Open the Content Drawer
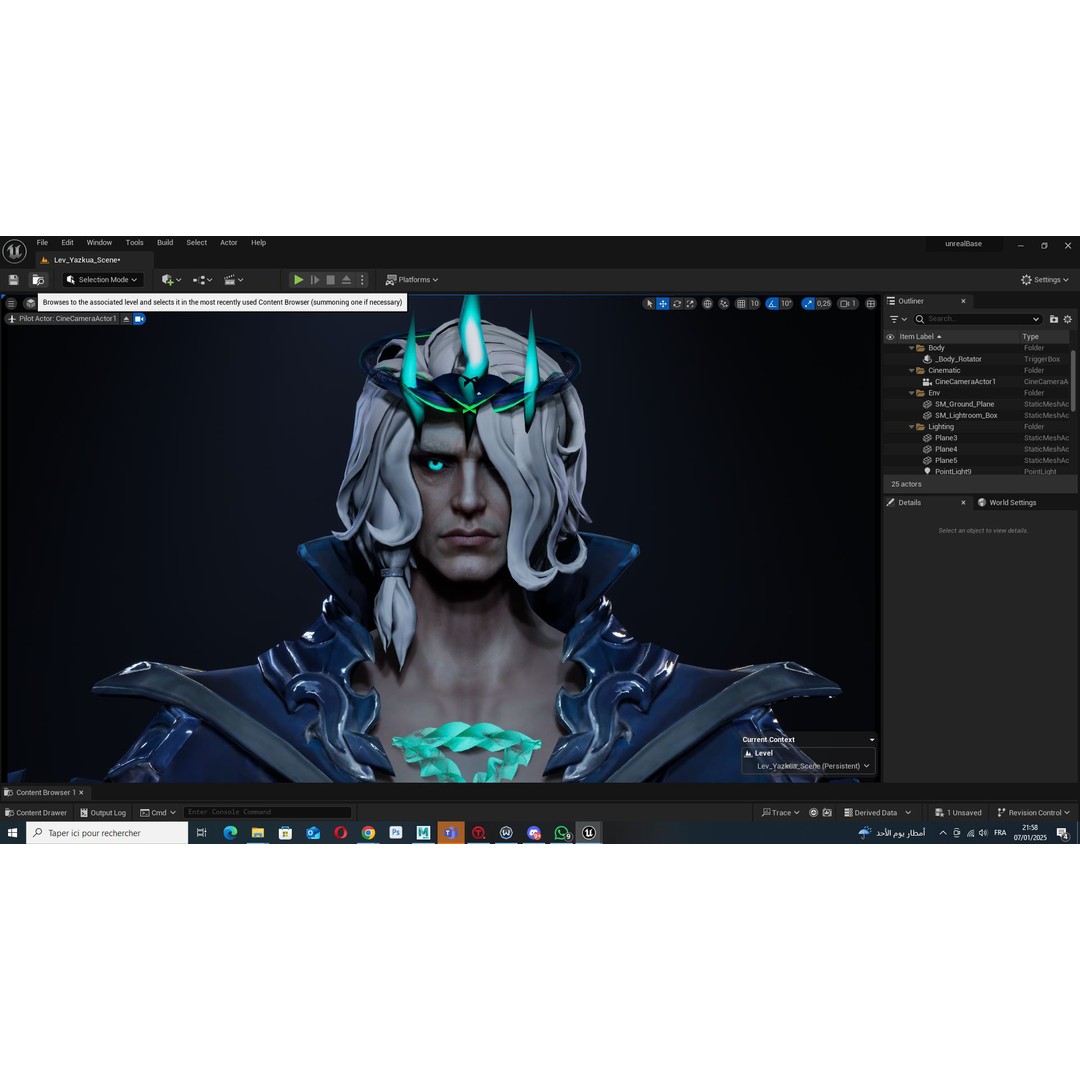 coord(36,813)
